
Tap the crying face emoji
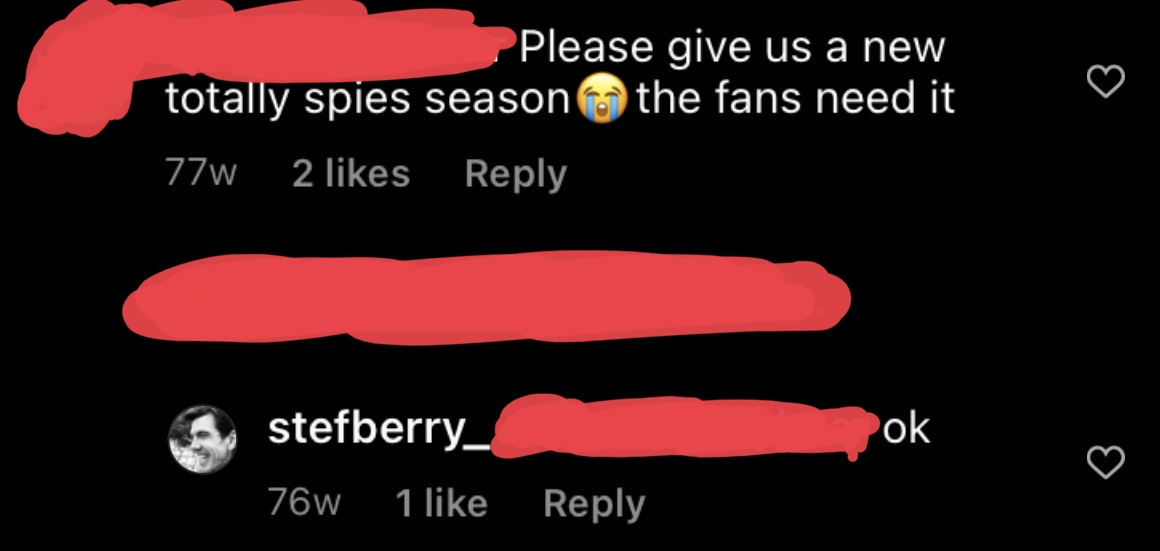(601, 101)
